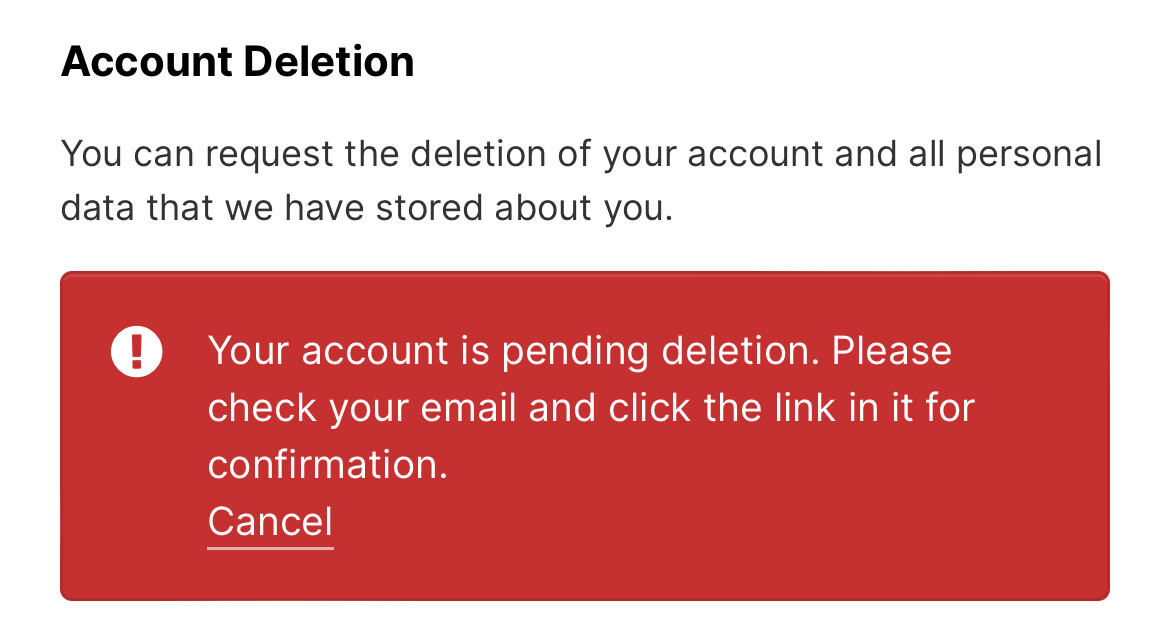Click the word 'email' in the alert
The height and width of the screenshot is (635, 1170).
(x=469, y=408)
